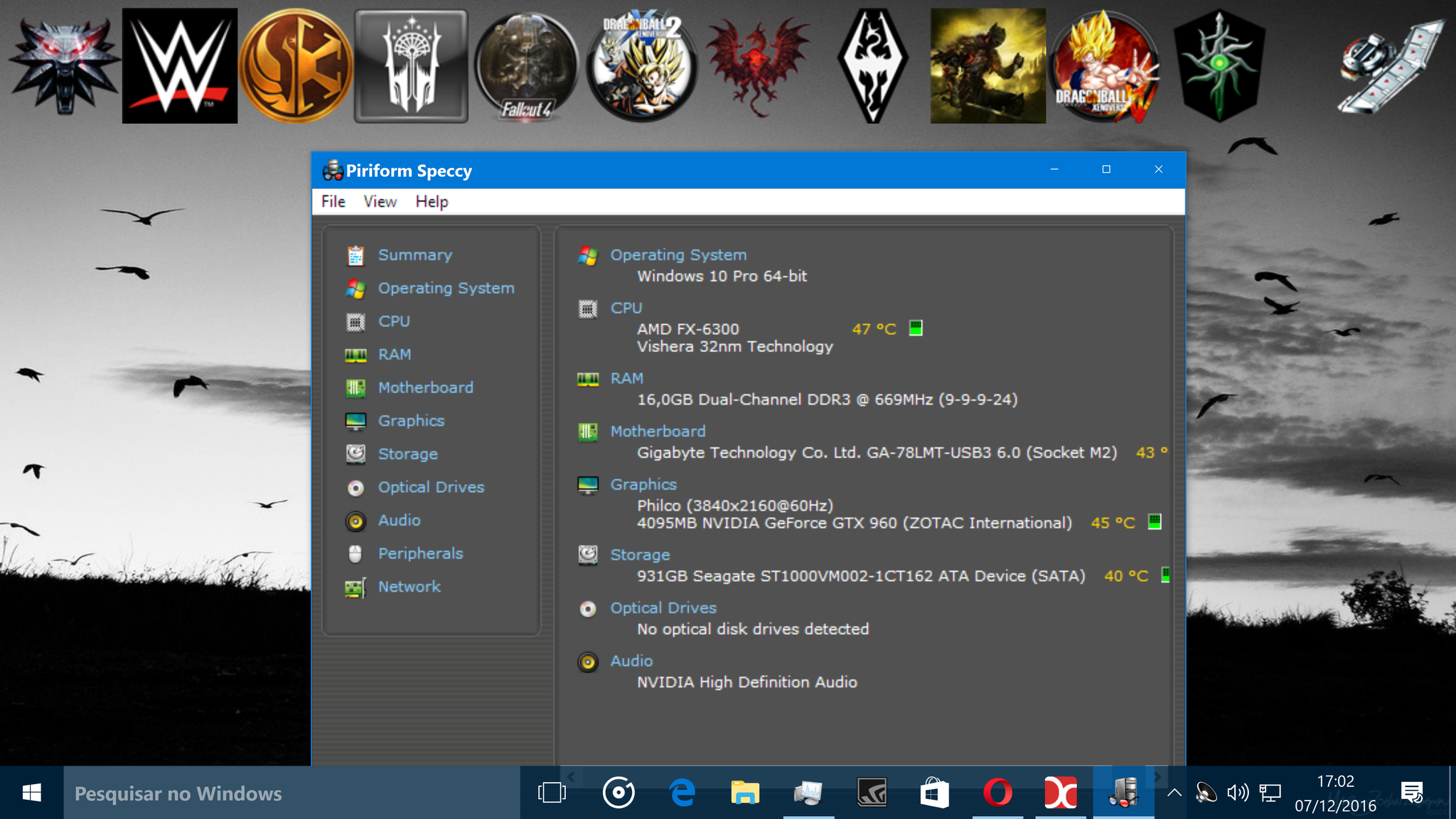Launch the WWE game dock icon
This screenshot has height=819, width=1456.
point(180,66)
